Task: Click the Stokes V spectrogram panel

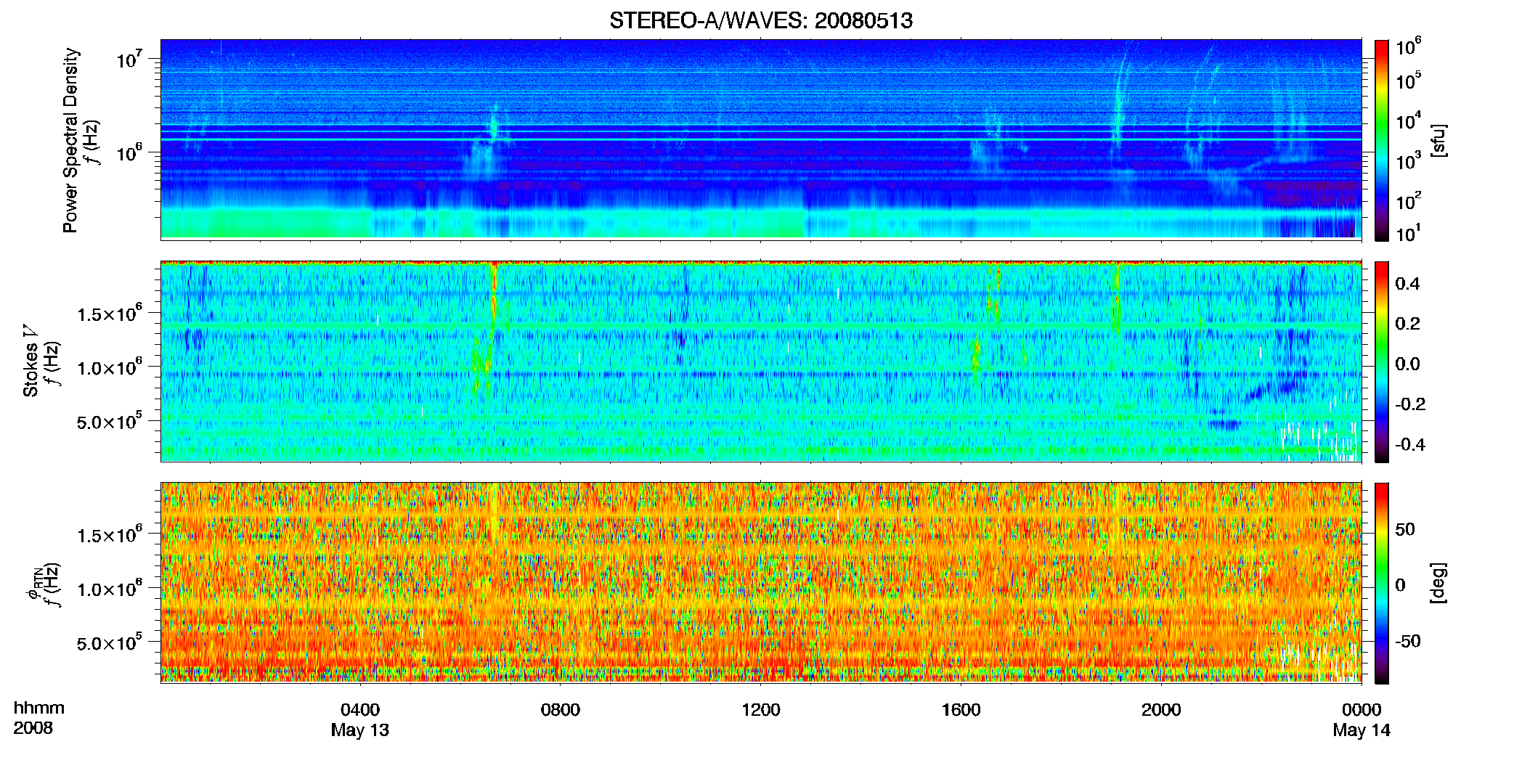Action: [761, 361]
